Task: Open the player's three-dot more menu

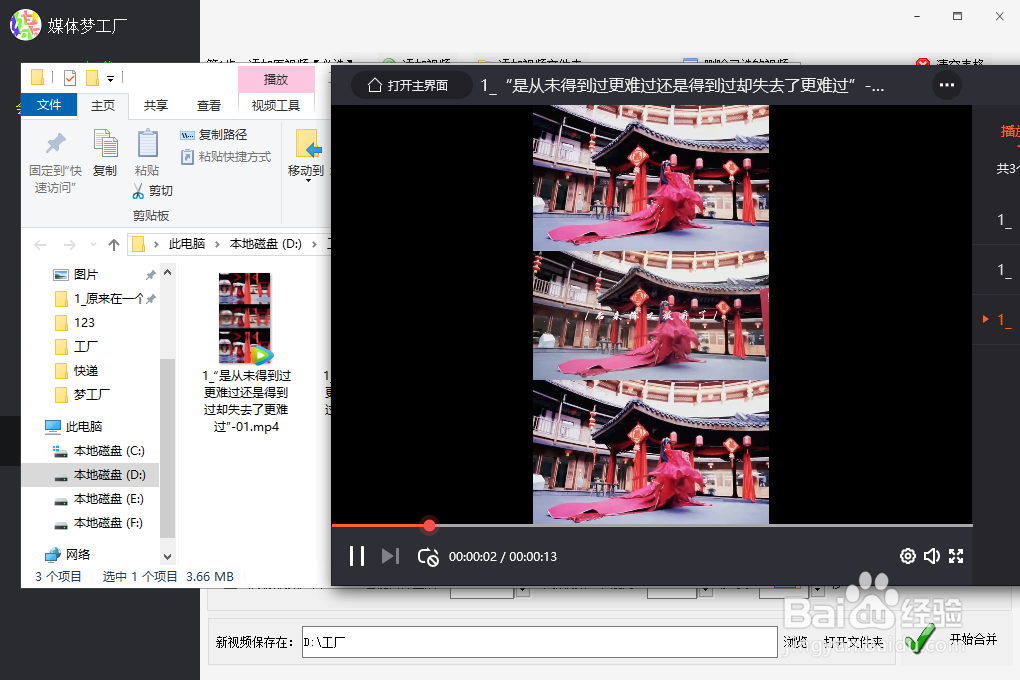Action: (x=946, y=85)
